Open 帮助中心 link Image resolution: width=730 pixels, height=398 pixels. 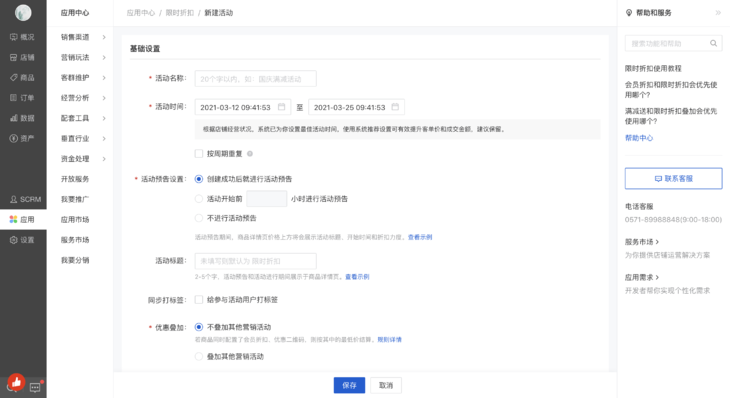pos(639,138)
